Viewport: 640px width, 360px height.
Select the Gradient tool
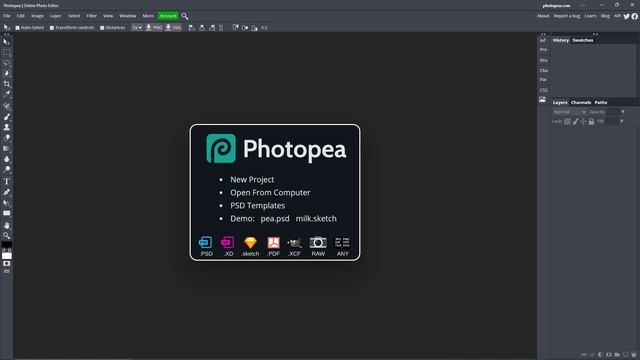(7, 149)
